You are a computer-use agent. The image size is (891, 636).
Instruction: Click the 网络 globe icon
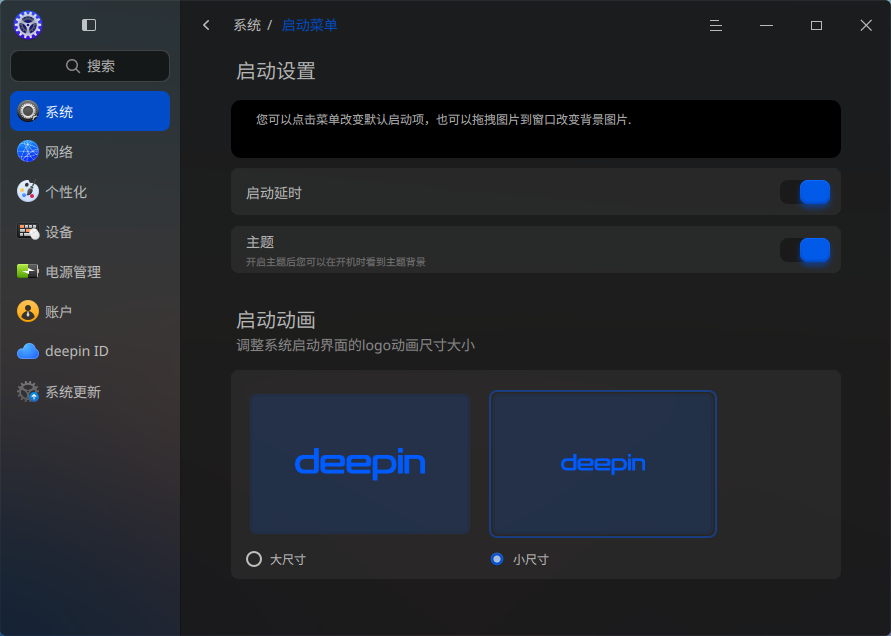pos(28,151)
